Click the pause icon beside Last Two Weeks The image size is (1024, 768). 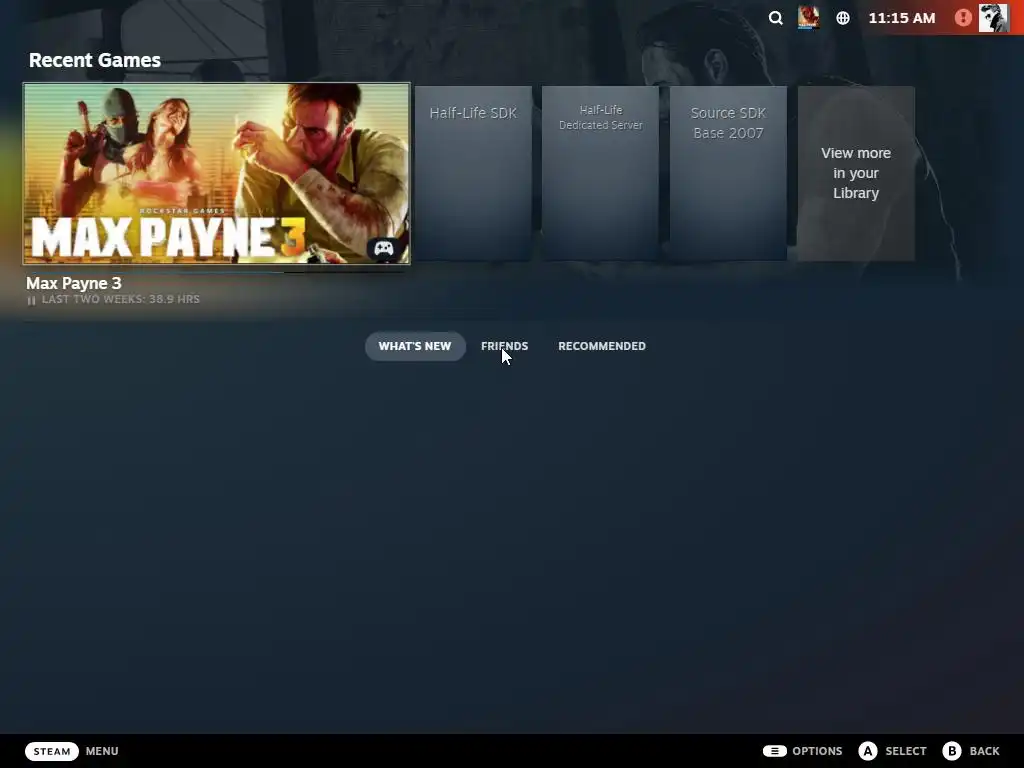tap(31, 300)
